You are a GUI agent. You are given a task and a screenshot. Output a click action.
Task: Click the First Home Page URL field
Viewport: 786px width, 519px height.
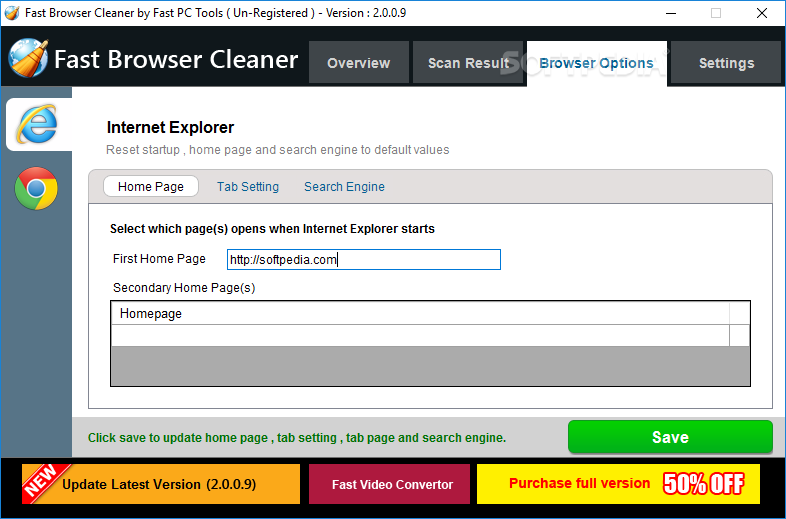pos(364,259)
